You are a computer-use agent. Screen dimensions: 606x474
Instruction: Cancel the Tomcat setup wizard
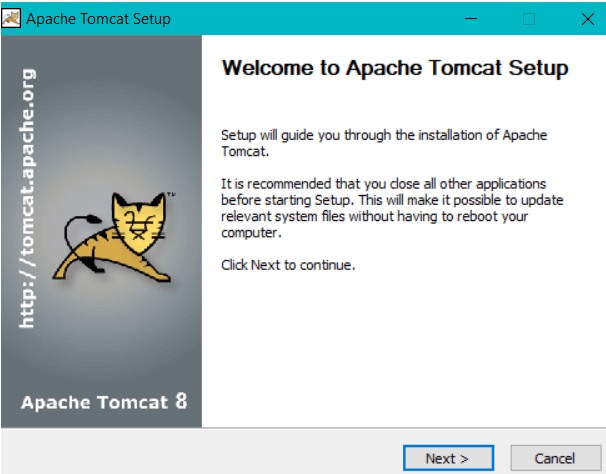pyautogui.click(x=555, y=458)
